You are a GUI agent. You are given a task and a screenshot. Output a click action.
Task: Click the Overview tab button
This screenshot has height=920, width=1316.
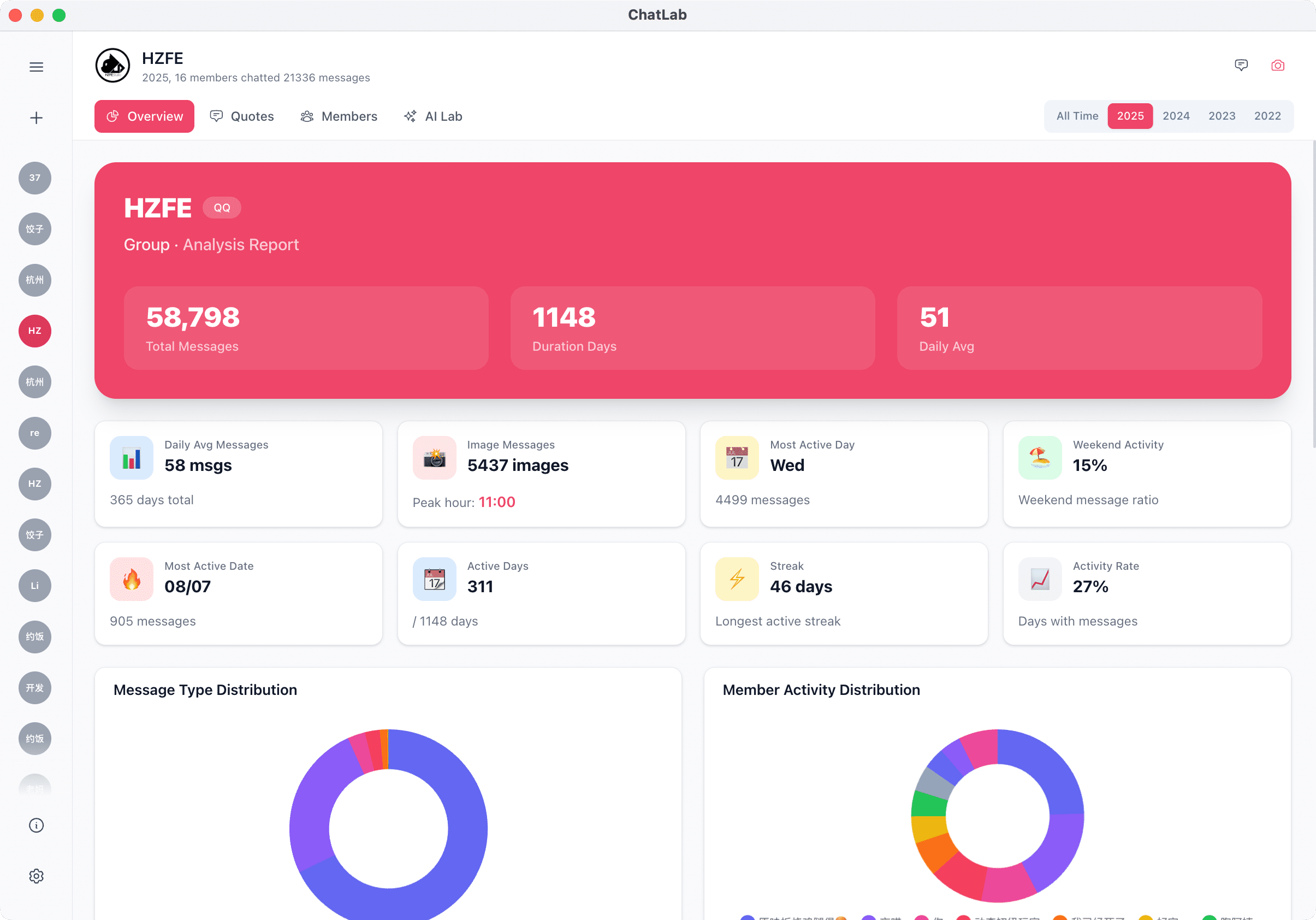(145, 116)
